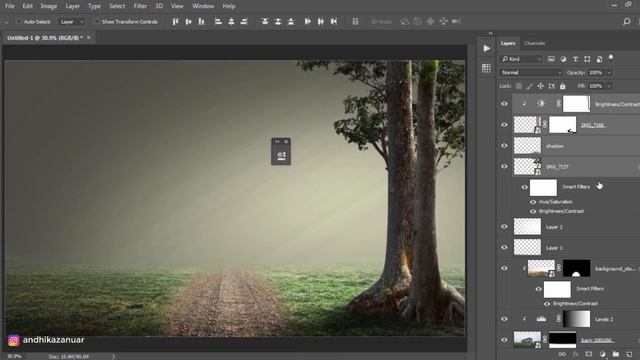Open the Image menu
Image resolution: width=640 pixels, height=360 pixels.
[x=49, y=6]
